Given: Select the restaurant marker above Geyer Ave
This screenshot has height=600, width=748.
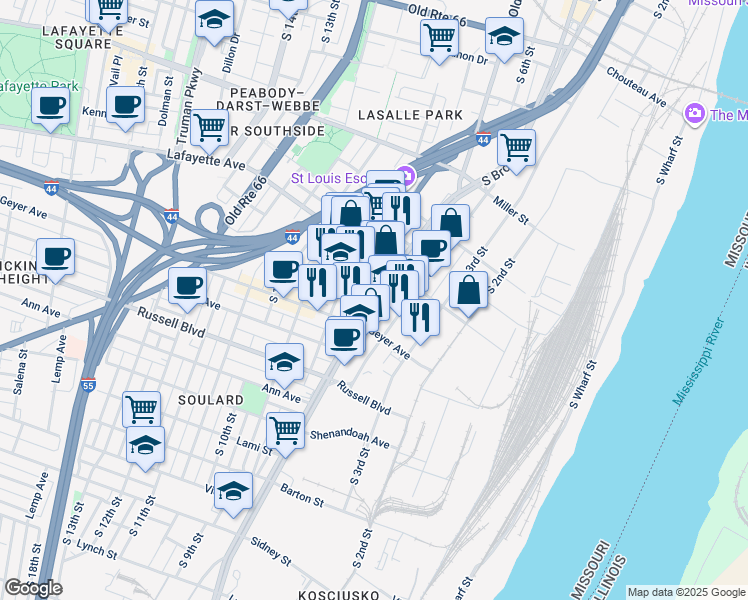Looking at the screenshot, I should tap(420, 318).
